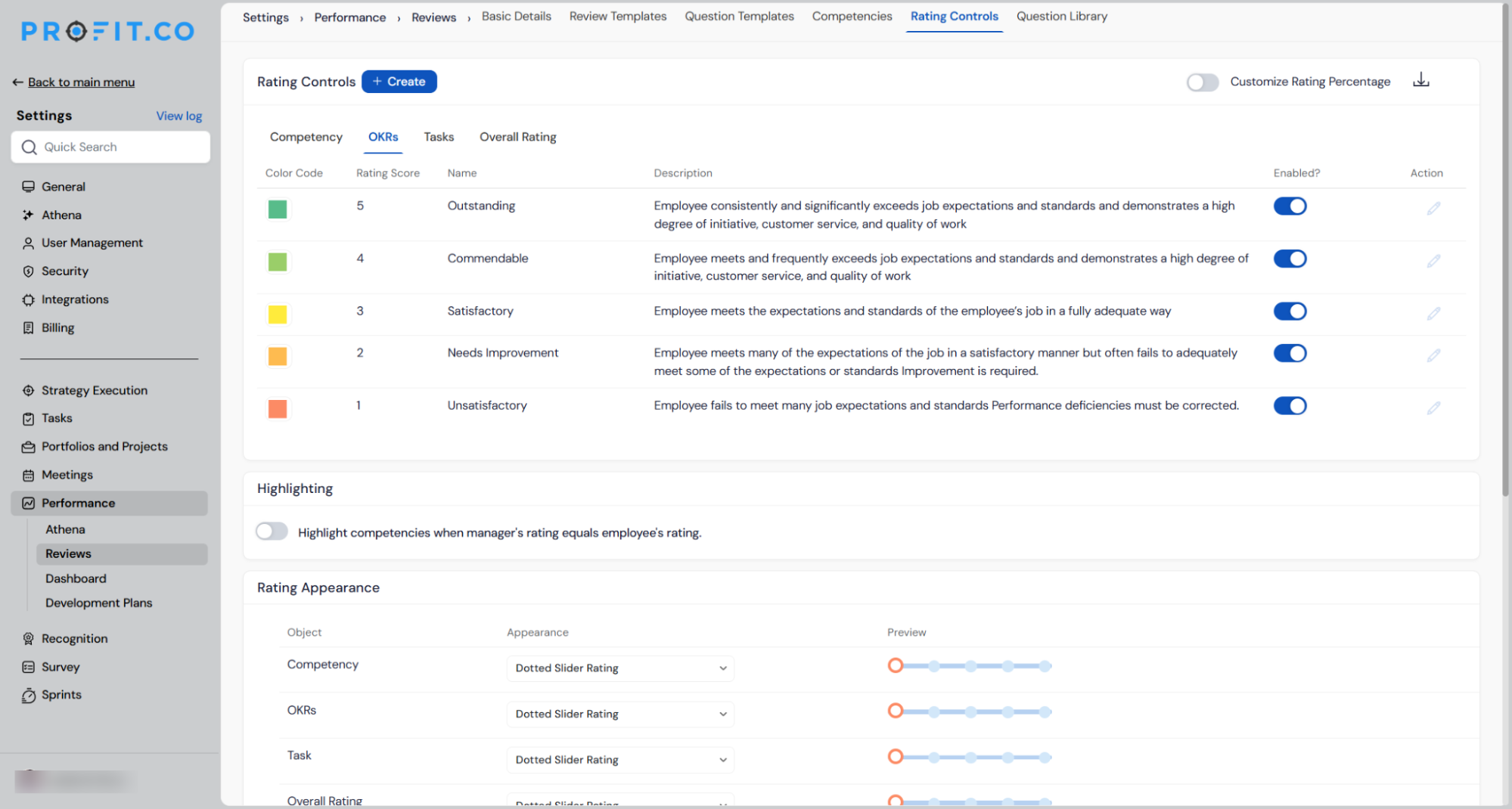Click the Performance chart icon
Viewport: 1512px width, 809px height.
click(28, 503)
